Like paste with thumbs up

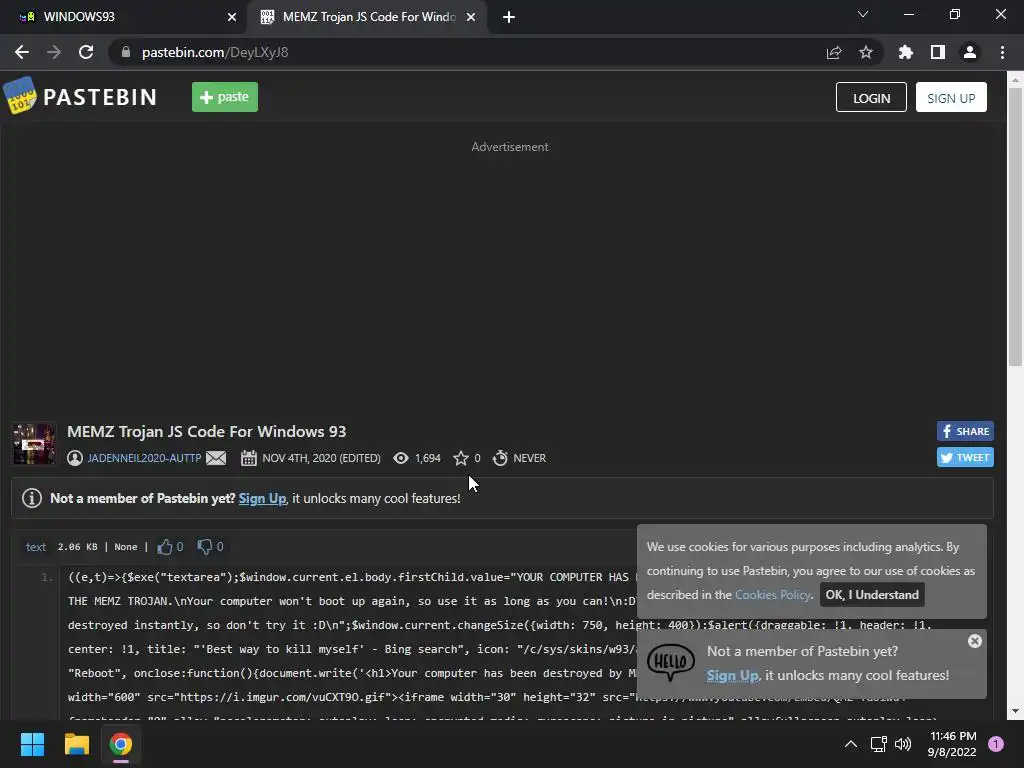coord(165,547)
